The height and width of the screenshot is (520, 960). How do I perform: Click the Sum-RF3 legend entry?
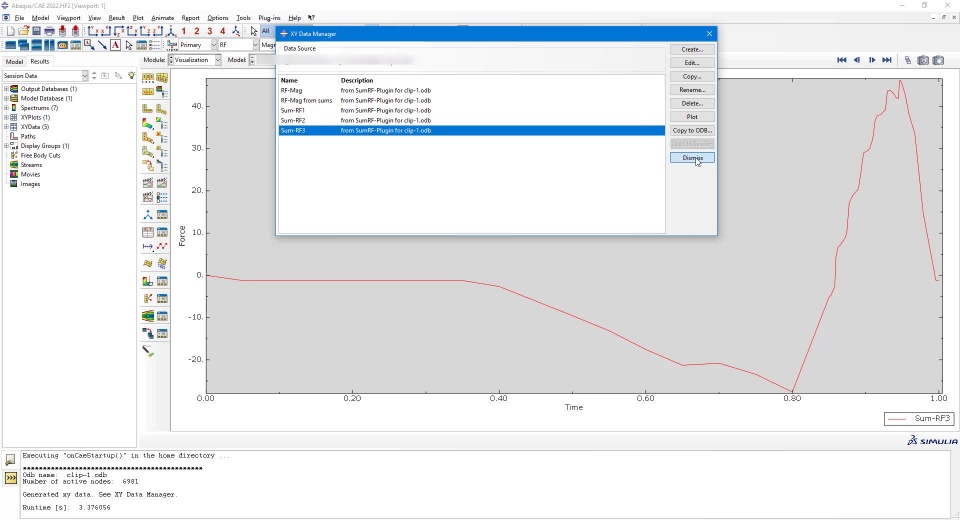click(918, 419)
